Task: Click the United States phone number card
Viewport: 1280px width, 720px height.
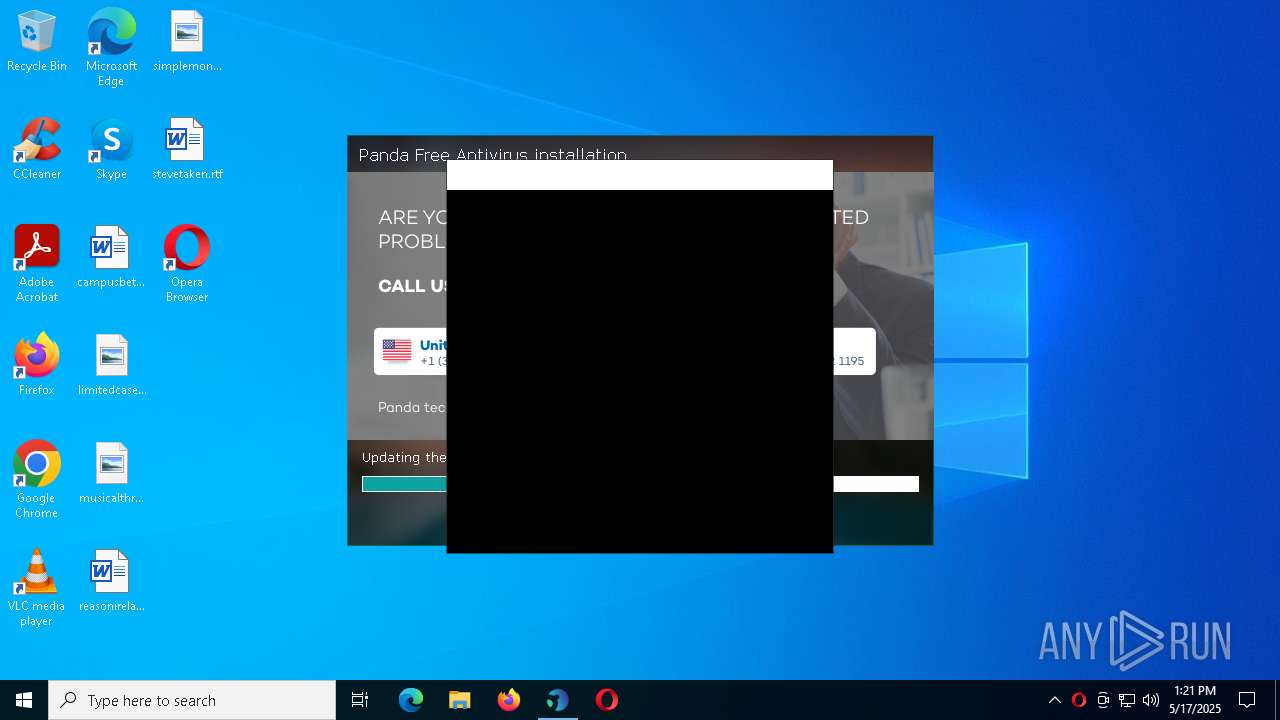Action: [411, 351]
